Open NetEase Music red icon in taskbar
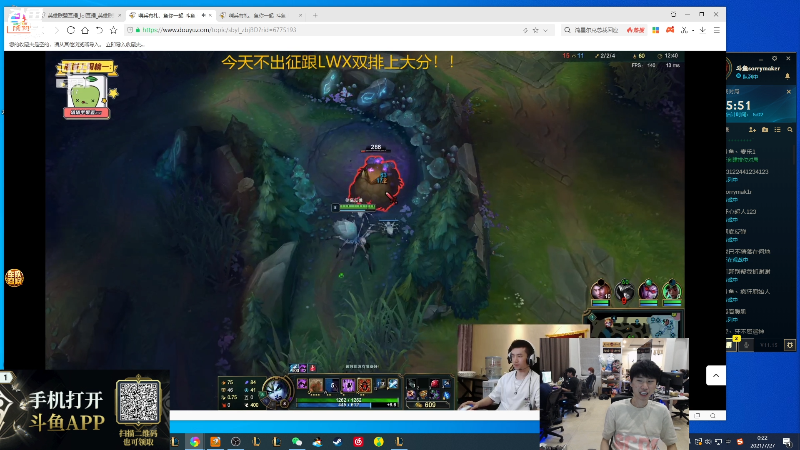 coord(358,441)
